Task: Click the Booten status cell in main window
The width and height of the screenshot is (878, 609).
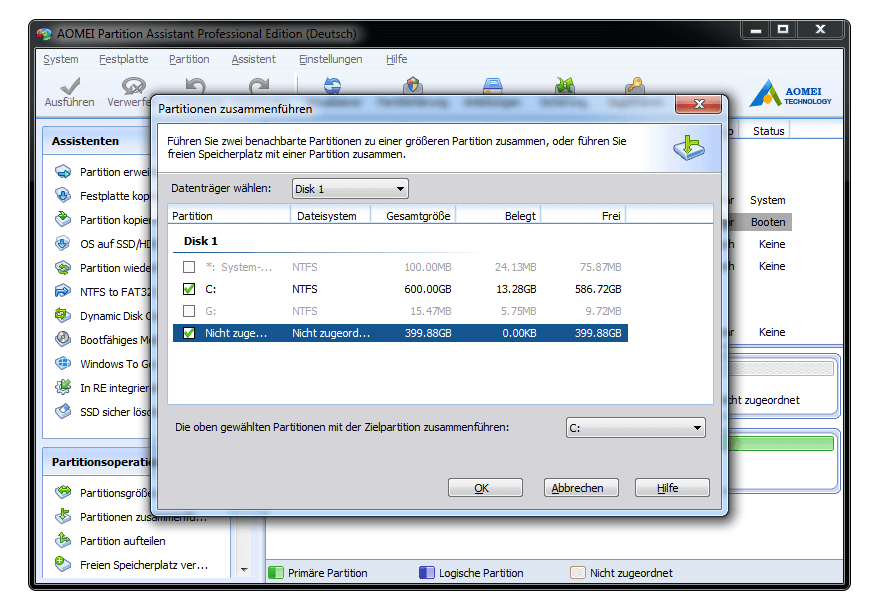Action: (x=768, y=222)
